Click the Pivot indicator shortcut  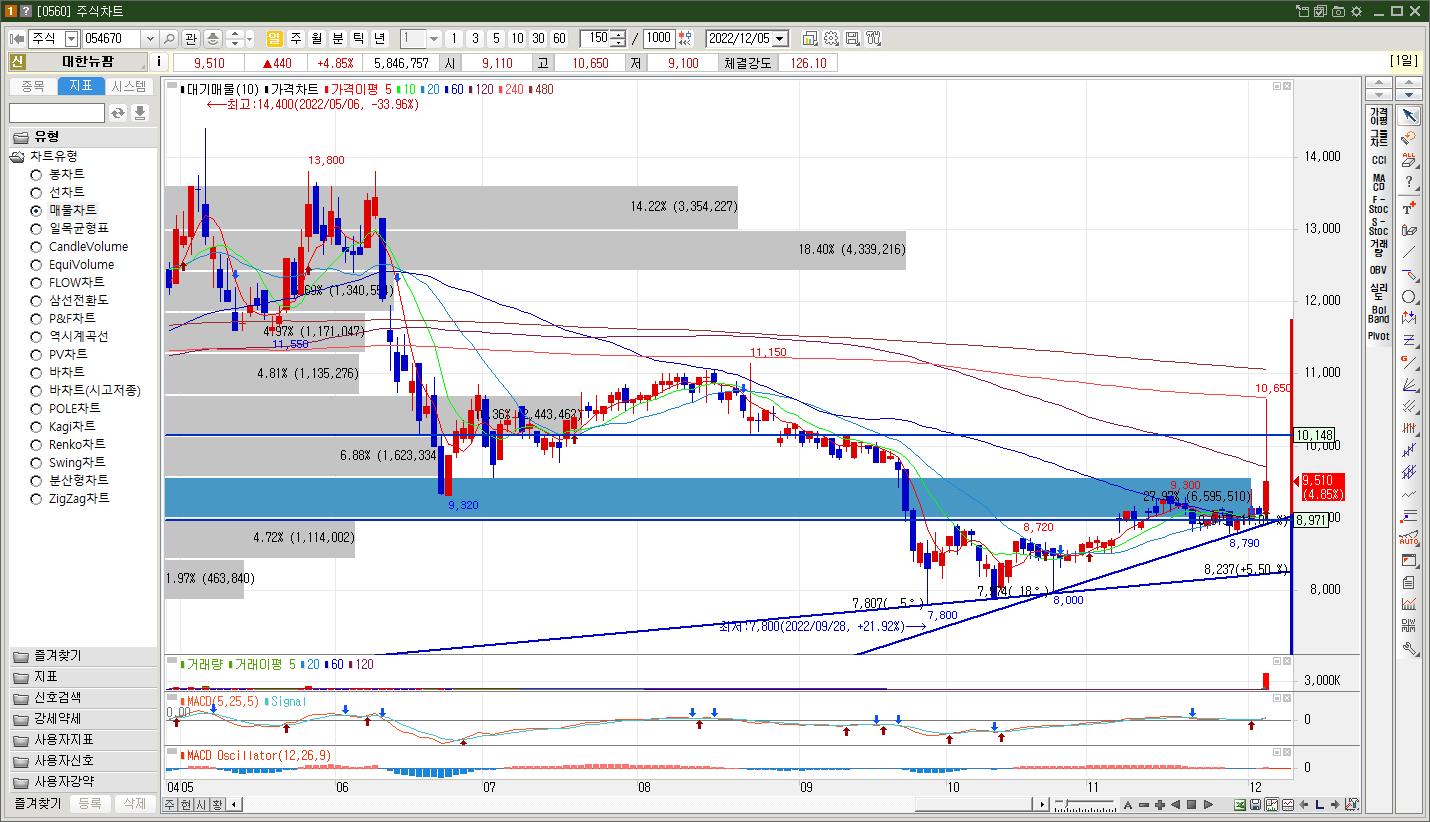click(1379, 336)
